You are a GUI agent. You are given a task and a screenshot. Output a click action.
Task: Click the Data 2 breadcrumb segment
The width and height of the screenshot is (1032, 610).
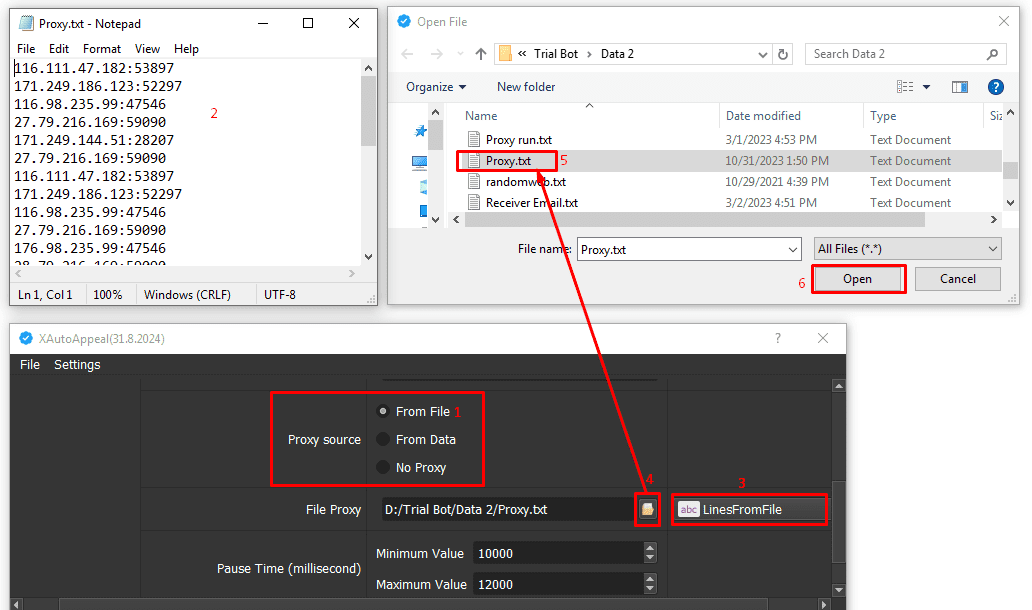[x=617, y=54]
